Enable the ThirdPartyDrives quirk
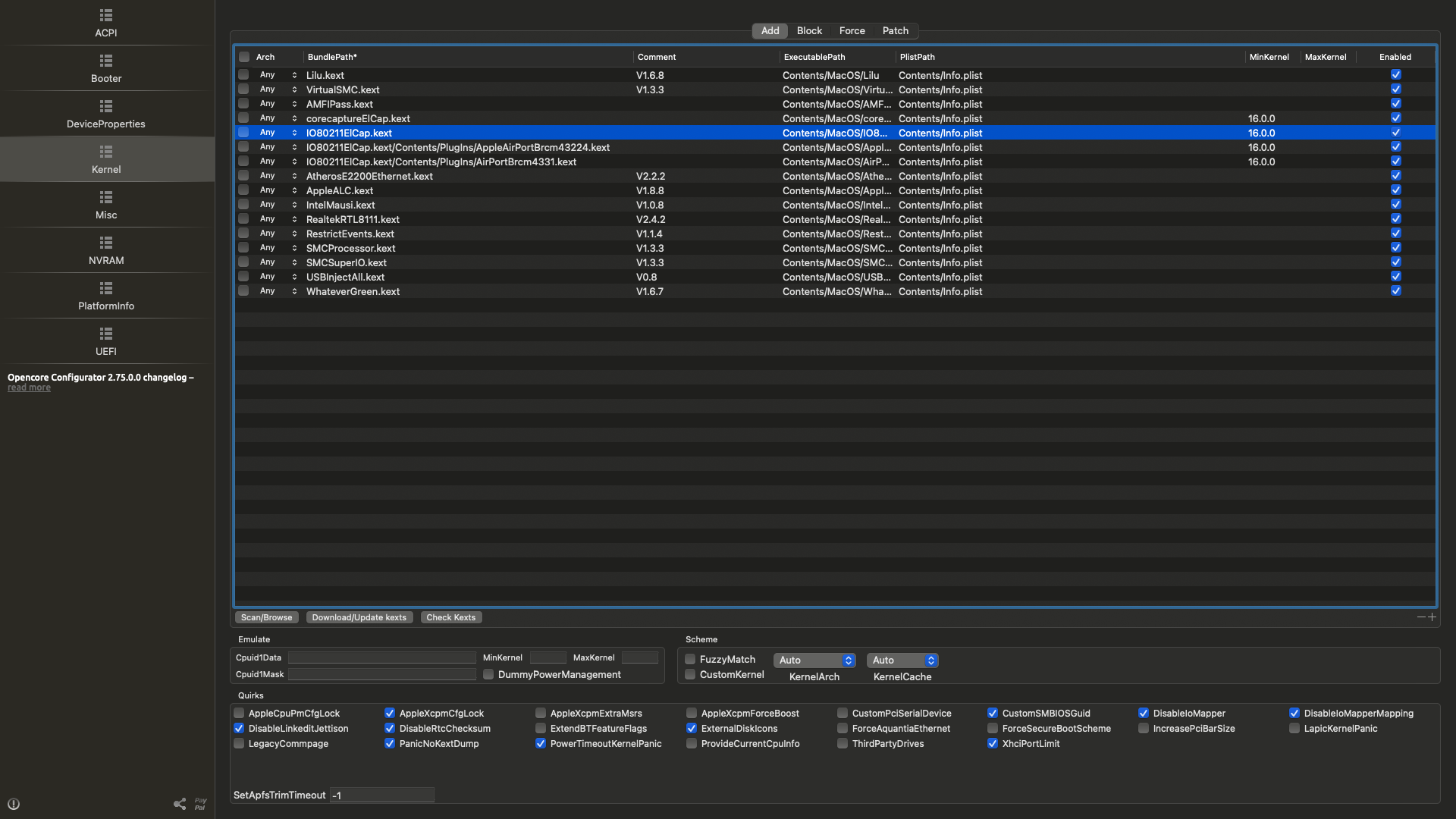This screenshot has height=819, width=1456. 843,743
